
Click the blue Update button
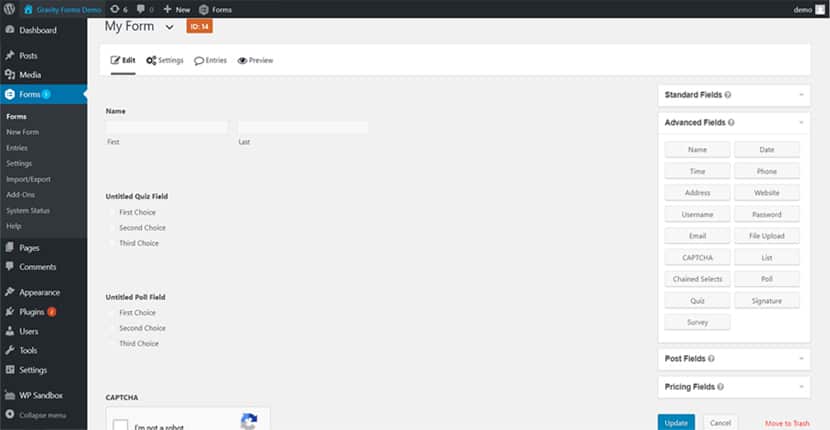coord(676,423)
